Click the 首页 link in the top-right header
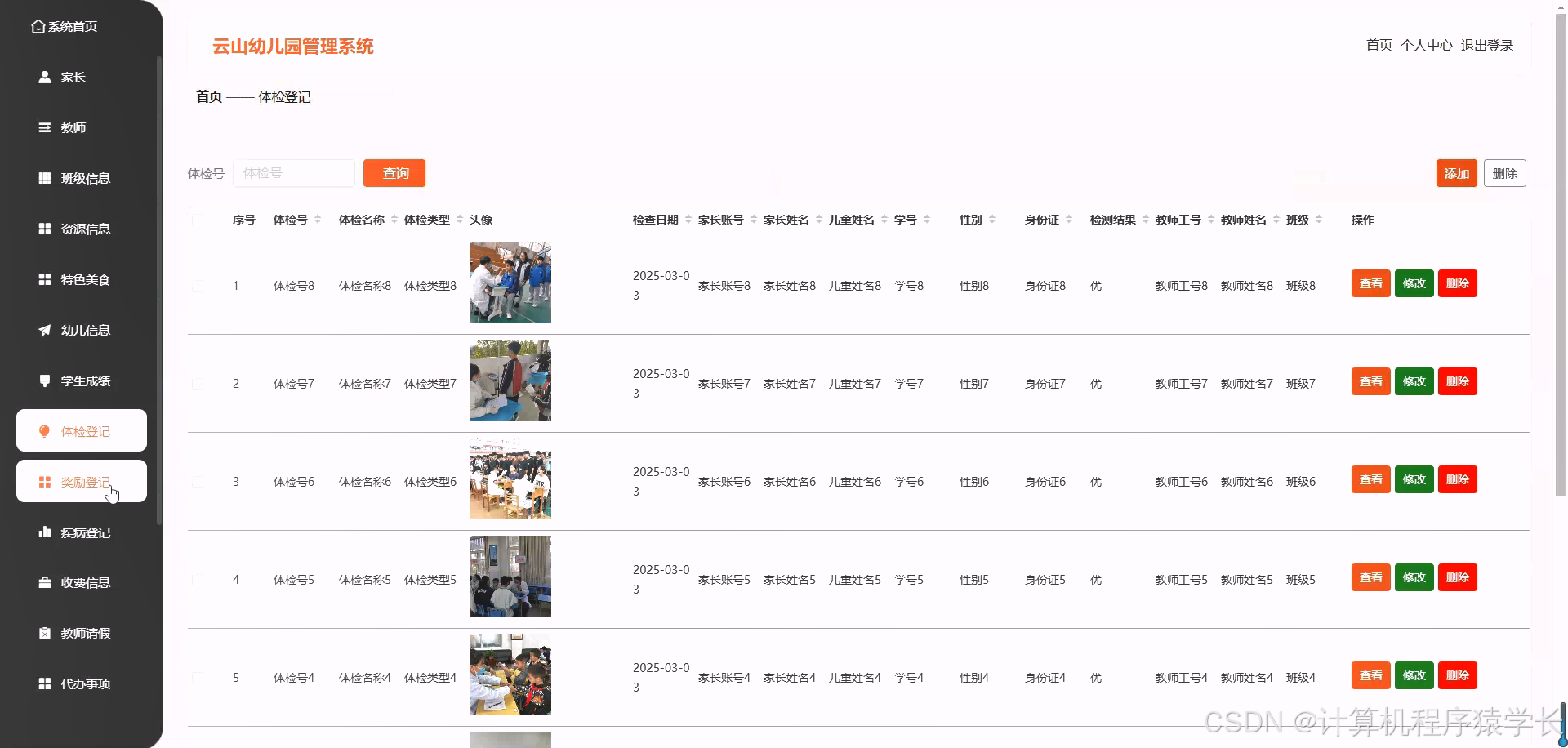Viewport: 1568px width, 748px height. point(1379,46)
